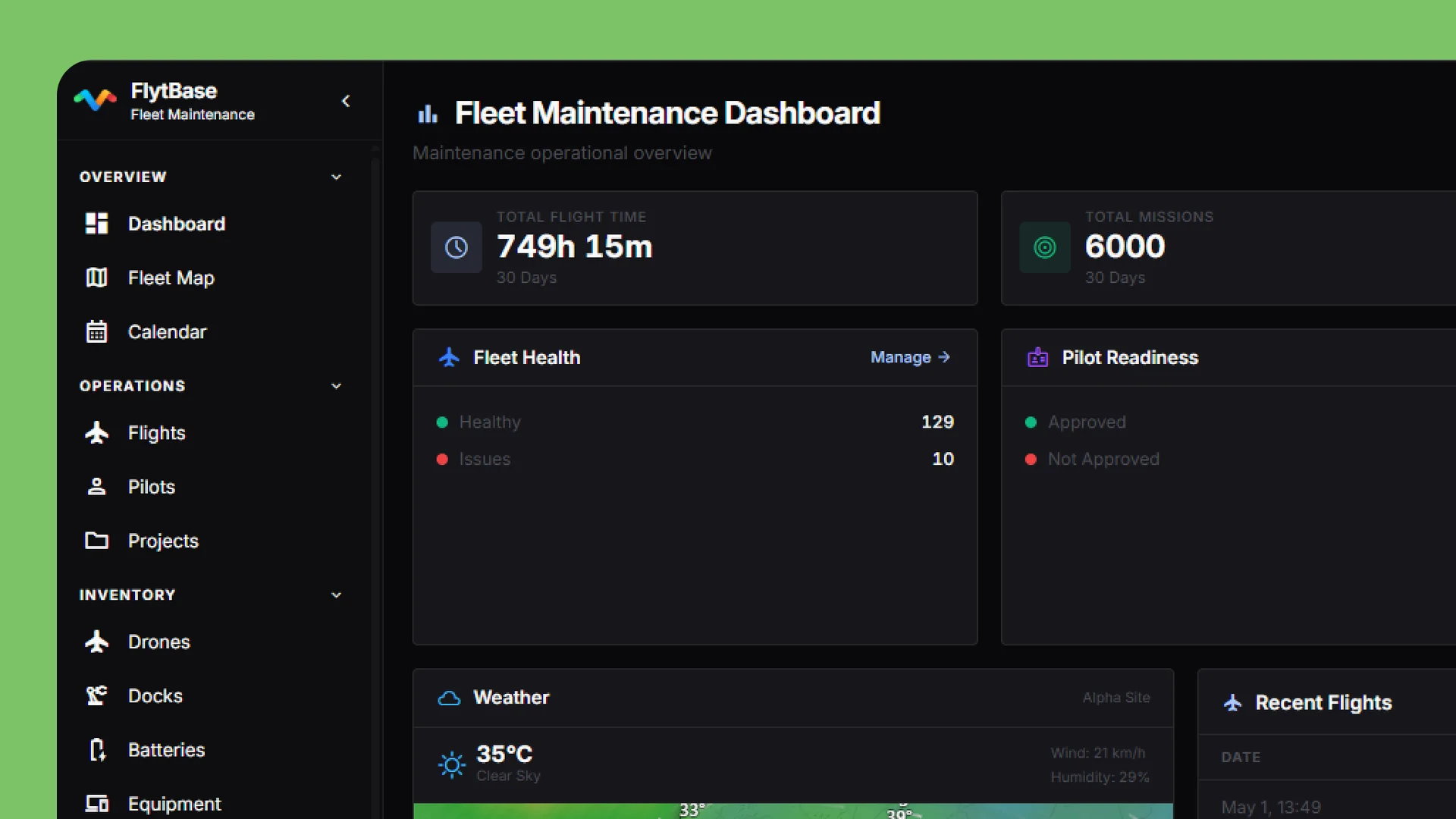Click the May 1, 13:49 flight entry
1456x819 pixels.
[1271, 808]
